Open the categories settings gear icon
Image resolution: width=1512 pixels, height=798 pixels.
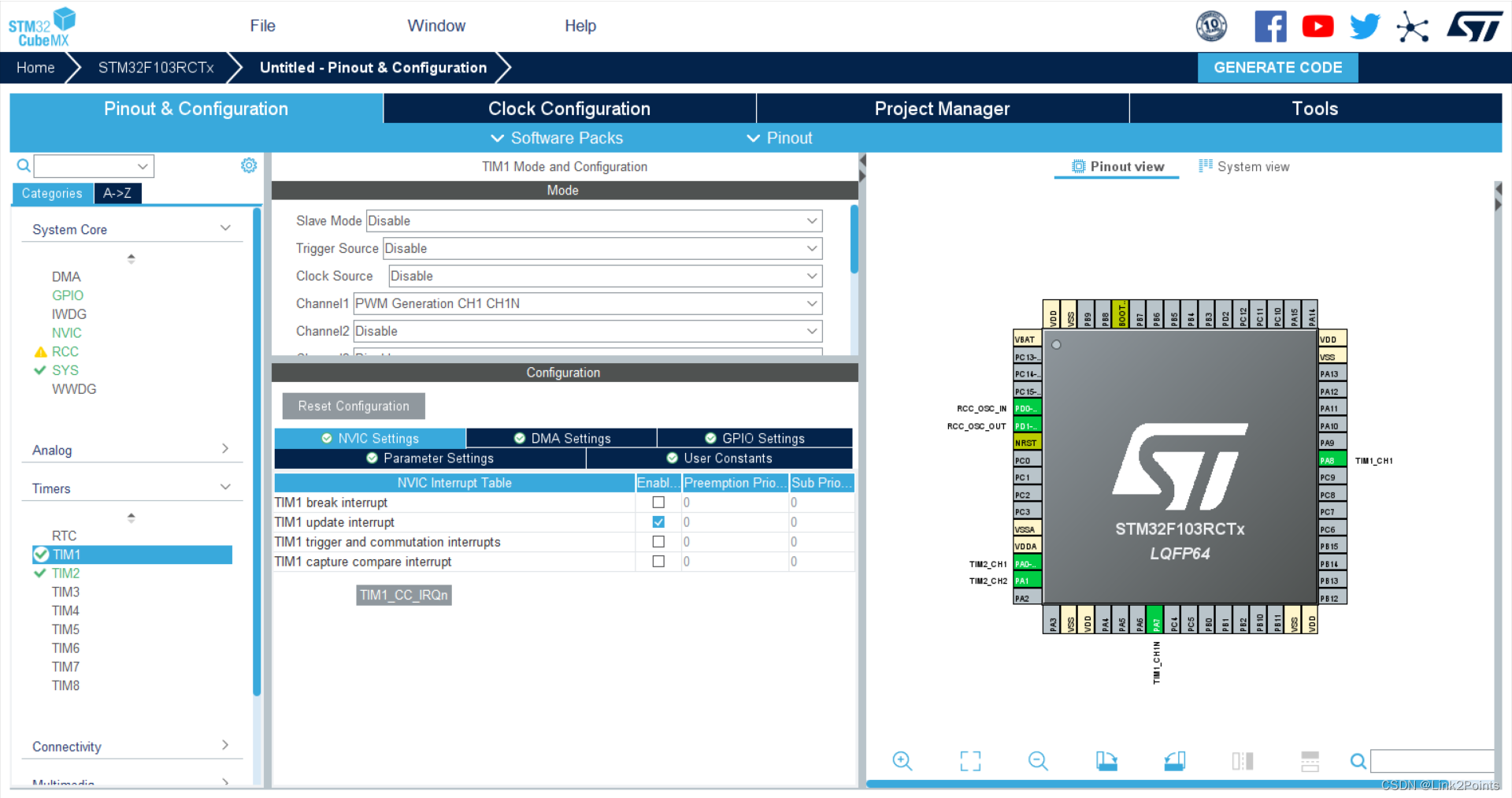pyautogui.click(x=249, y=165)
